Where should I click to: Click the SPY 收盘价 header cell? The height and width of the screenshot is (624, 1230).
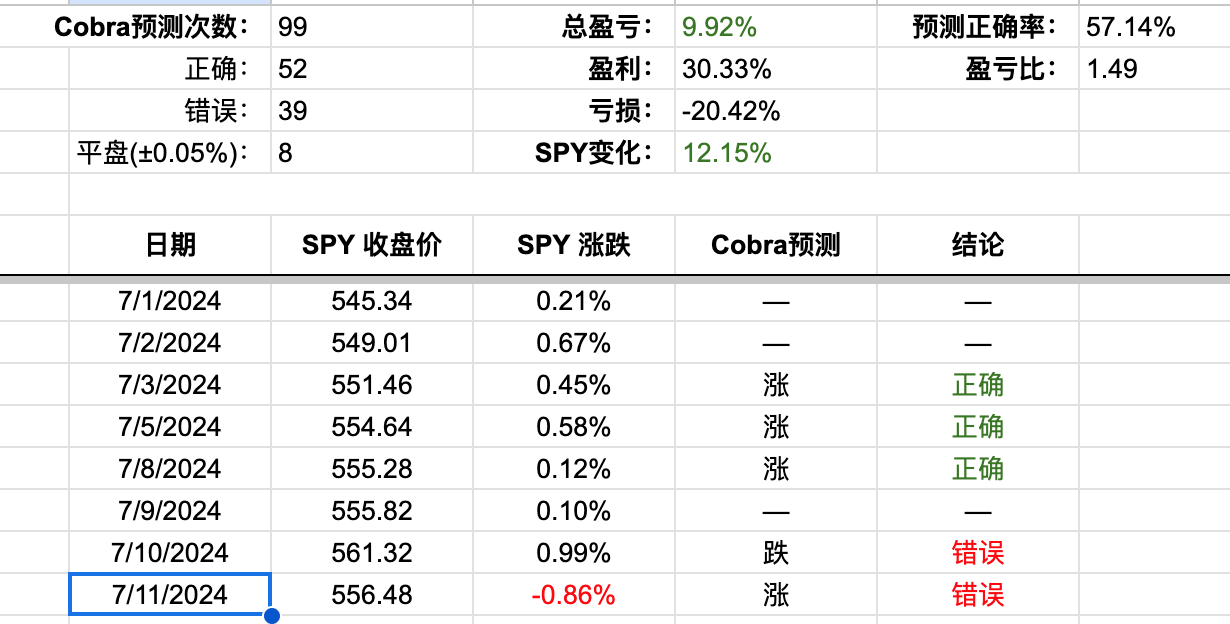372,244
